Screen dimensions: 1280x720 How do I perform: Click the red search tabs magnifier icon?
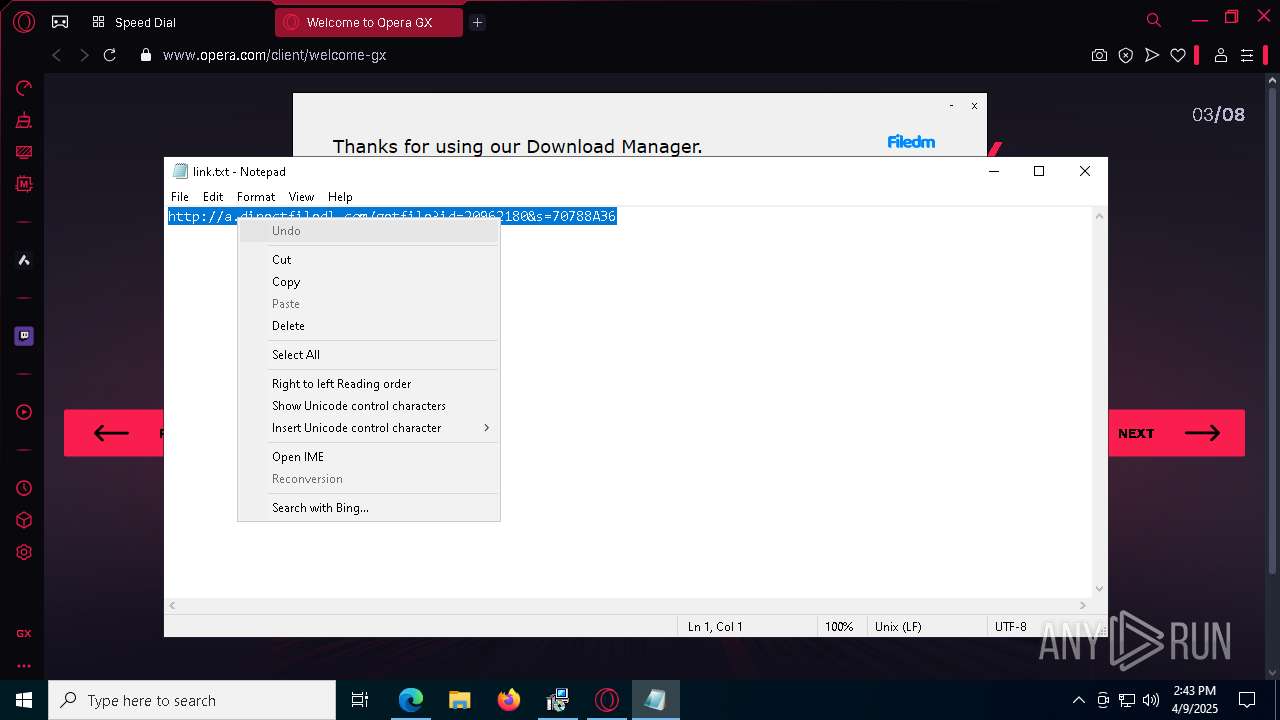1154,20
